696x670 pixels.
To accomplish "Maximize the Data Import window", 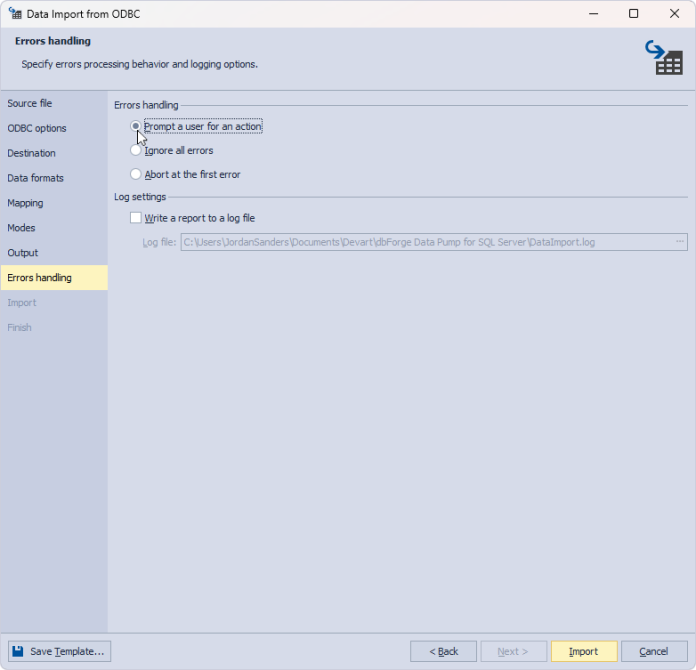I will 634,14.
